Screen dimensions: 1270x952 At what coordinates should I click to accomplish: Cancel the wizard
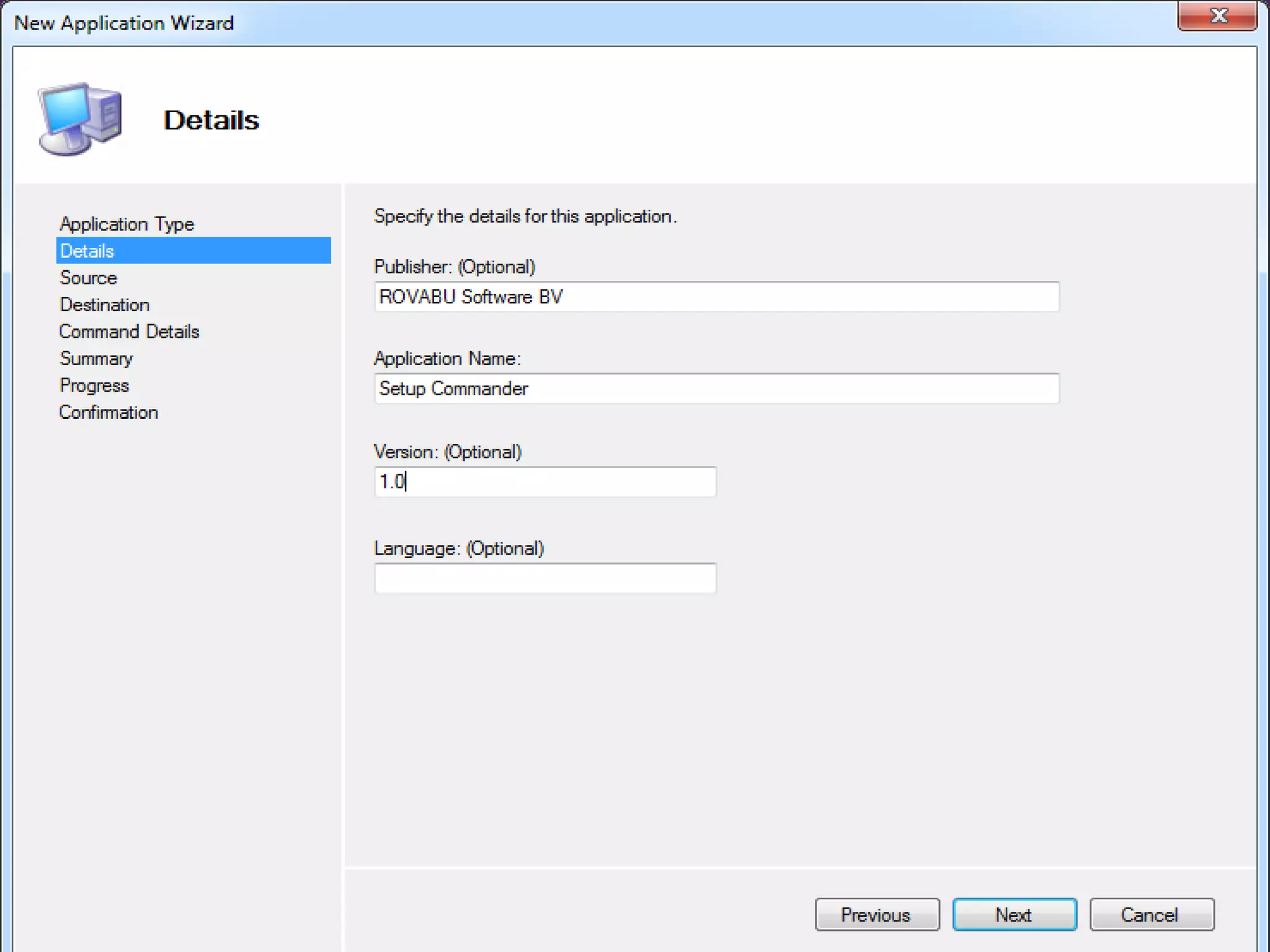tap(1151, 914)
